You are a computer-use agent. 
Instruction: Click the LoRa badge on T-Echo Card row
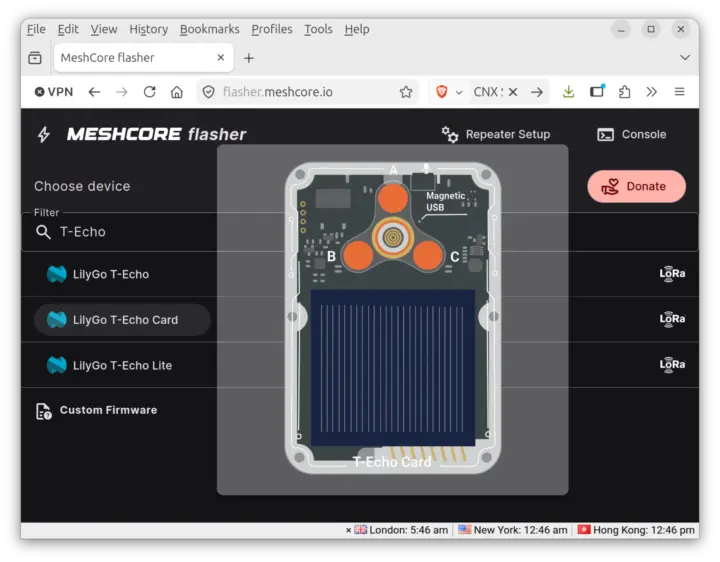672,319
